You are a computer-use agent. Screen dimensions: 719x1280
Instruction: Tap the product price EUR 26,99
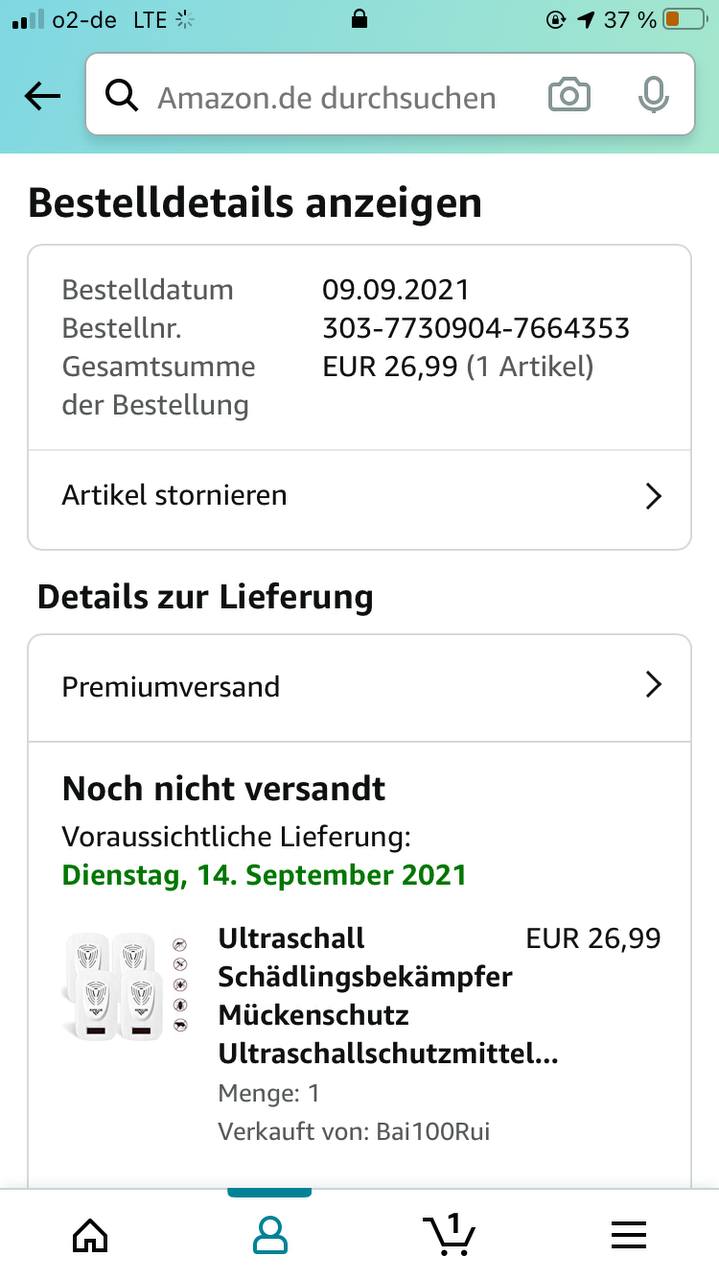pos(593,939)
